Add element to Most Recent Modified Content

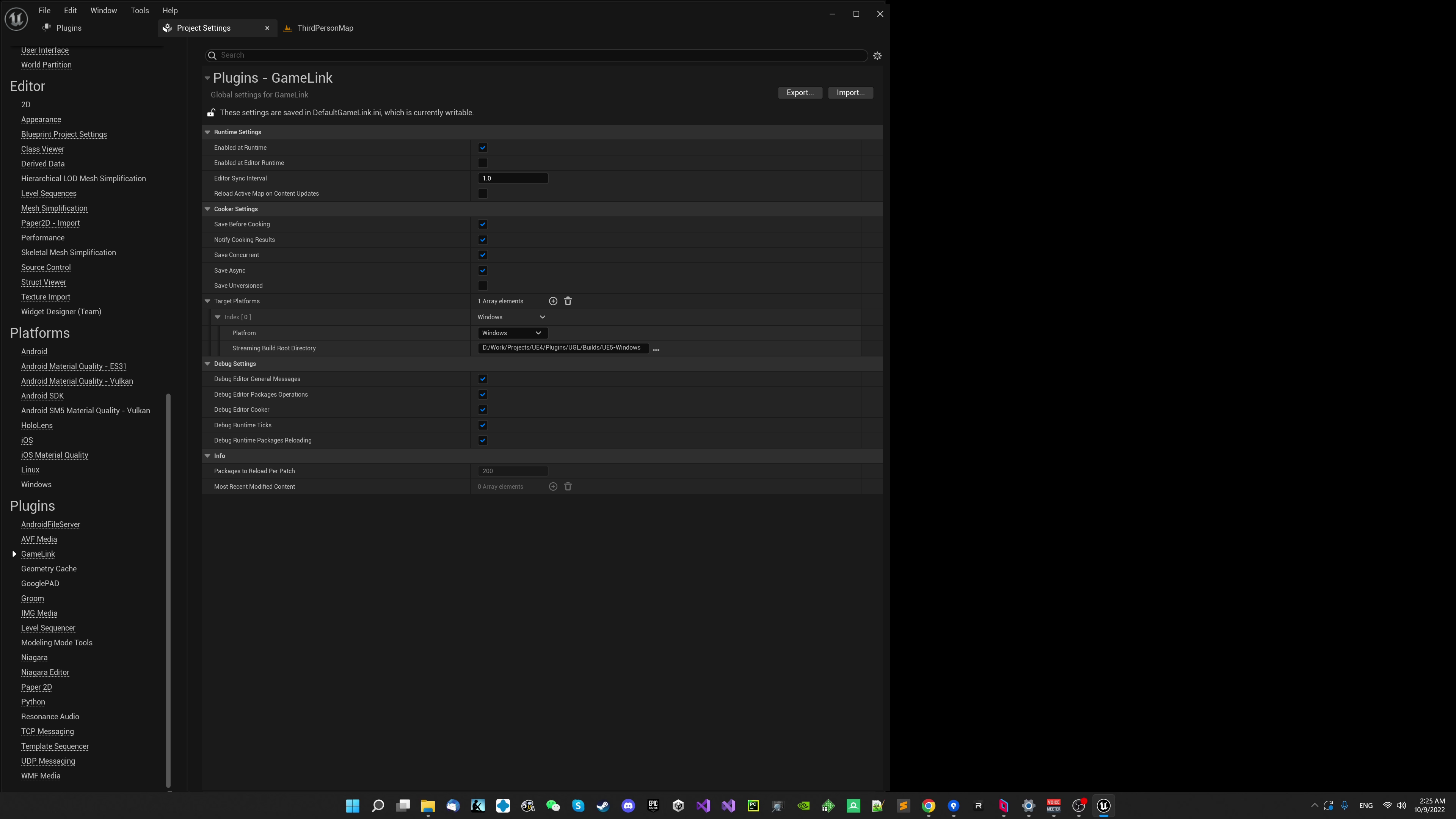[553, 486]
